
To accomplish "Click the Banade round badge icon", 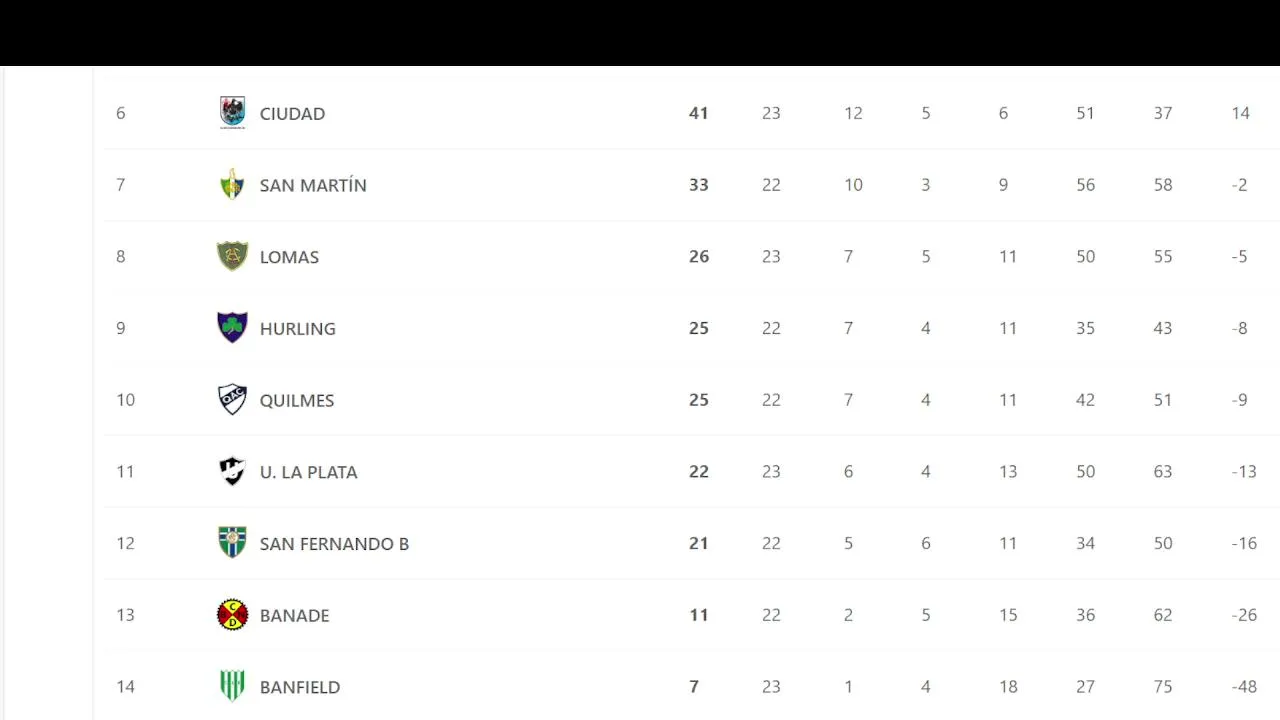I will [232, 615].
